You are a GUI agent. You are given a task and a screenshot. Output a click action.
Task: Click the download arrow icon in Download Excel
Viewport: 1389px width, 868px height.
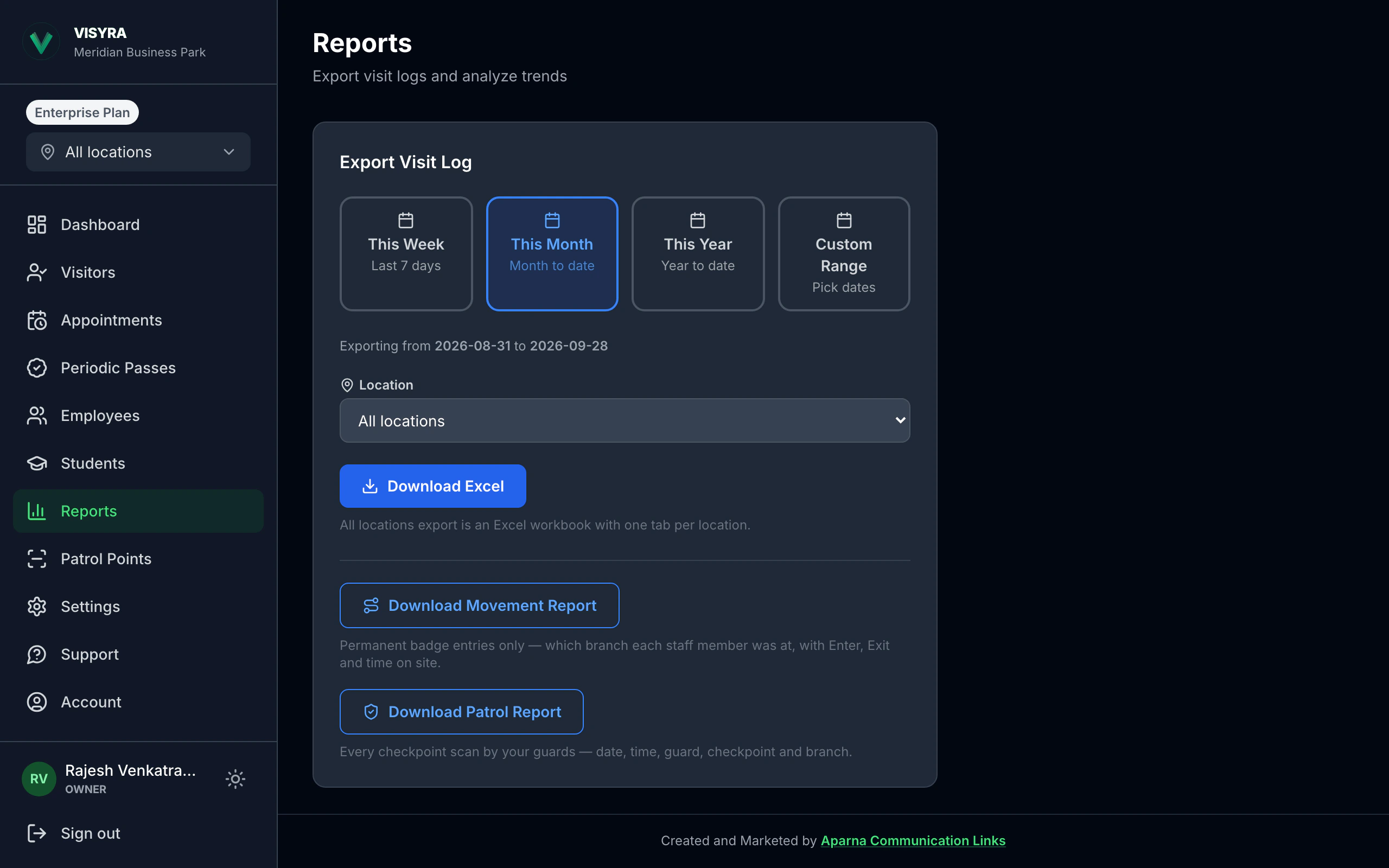point(370,486)
